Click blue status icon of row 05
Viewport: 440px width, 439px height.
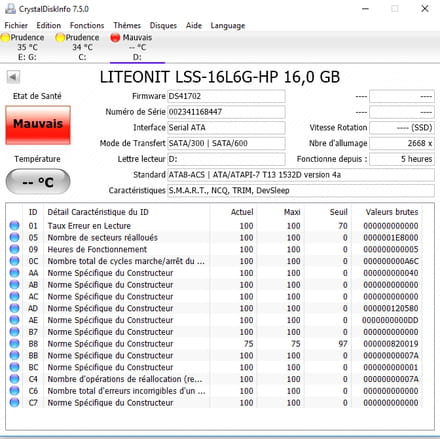[14, 237]
